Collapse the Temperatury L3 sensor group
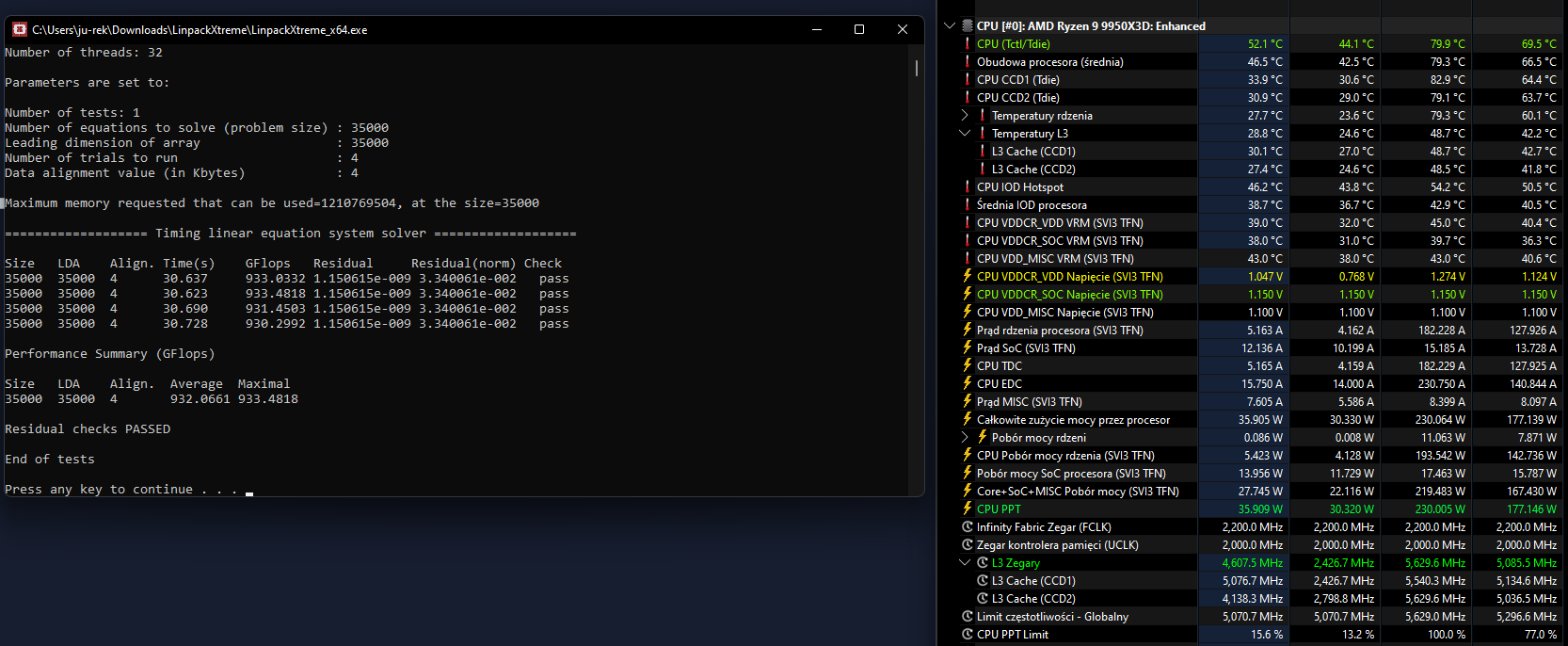The image size is (1568, 646). [964, 134]
